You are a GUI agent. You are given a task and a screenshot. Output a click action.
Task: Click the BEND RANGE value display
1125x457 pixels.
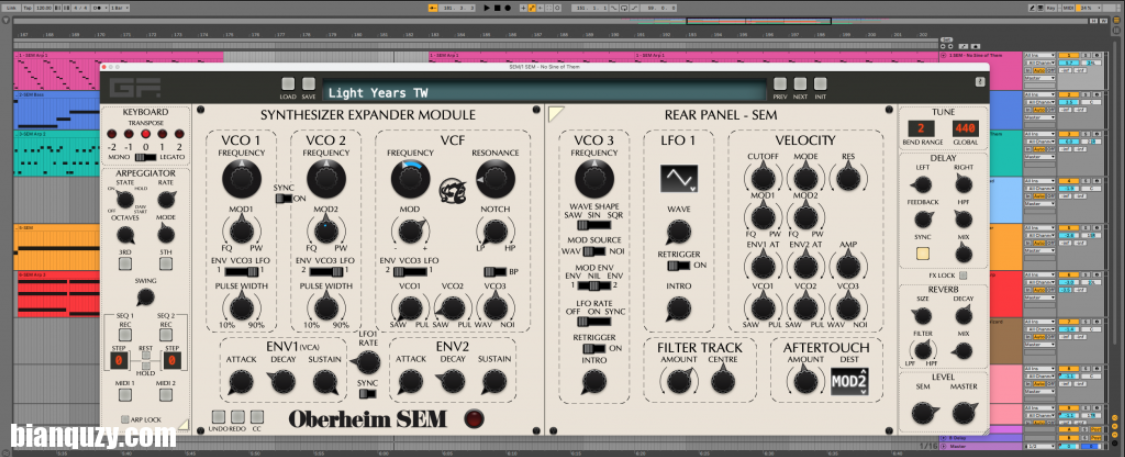[919, 128]
